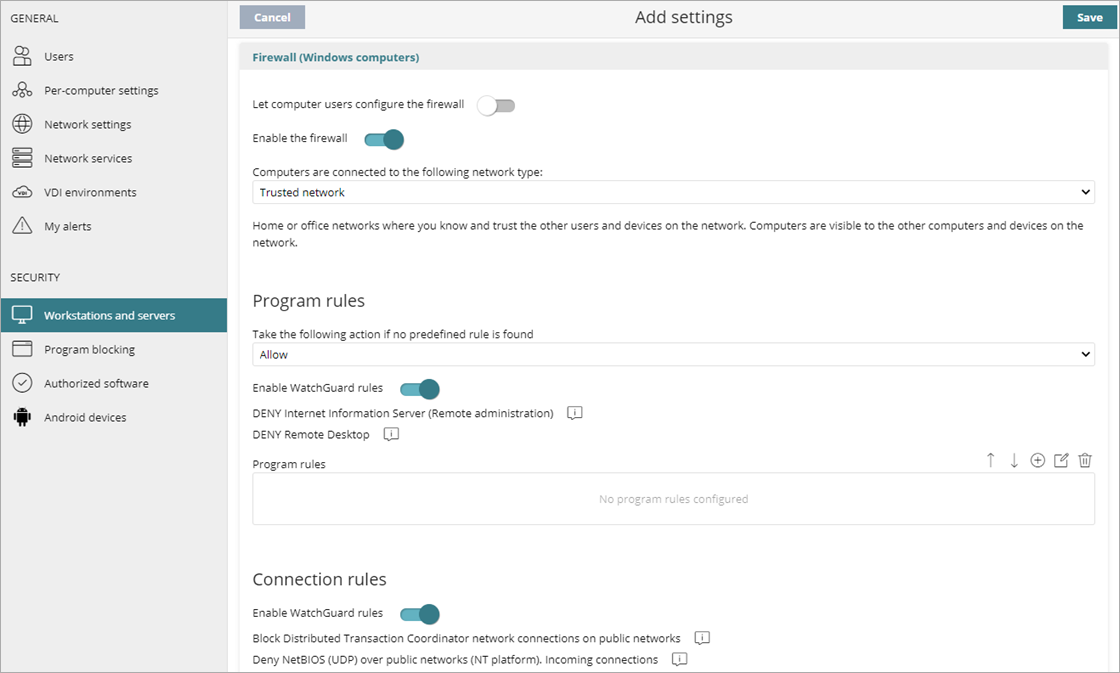The image size is (1120, 673).
Task: Save the firewall settings
Action: coord(1089,17)
